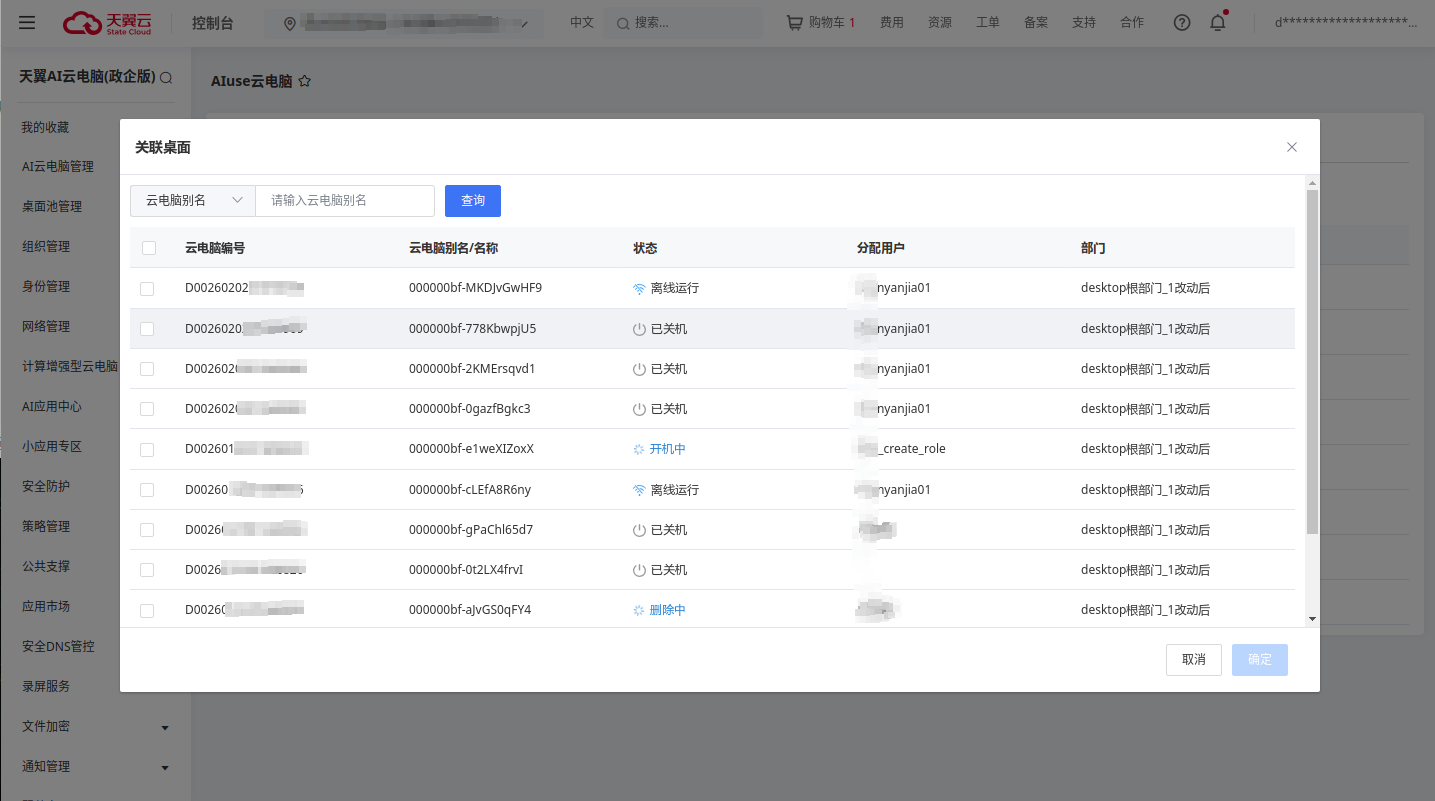Viewport: 1435px width, 801px height.
Task: Toggle the select-all checkbox in table header
Action: (x=149, y=248)
